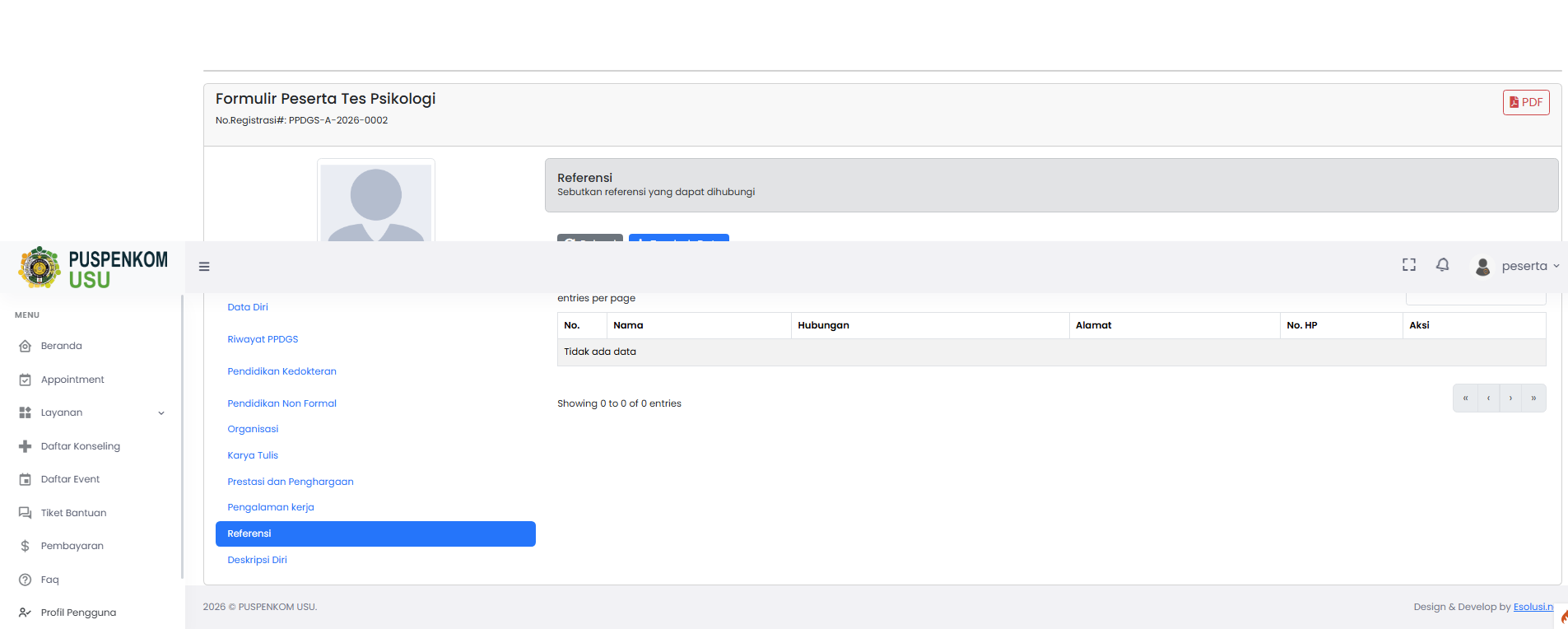Switch to Pengalaman kerja section
The image size is (1568, 629).
pos(271,507)
